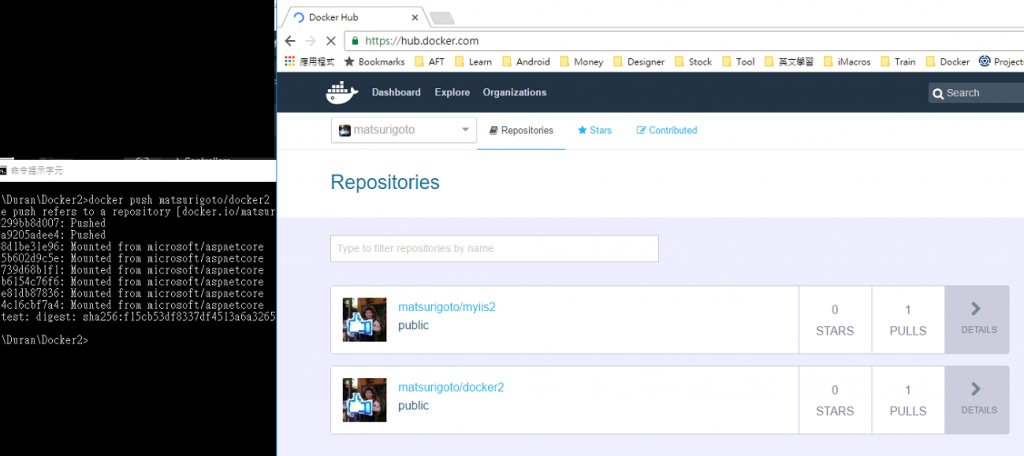The width and height of the screenshot is (1024, 456).
Task: Open the matsurigoto account dropdown
Action: pyautogui.click(x=404, y=130)
